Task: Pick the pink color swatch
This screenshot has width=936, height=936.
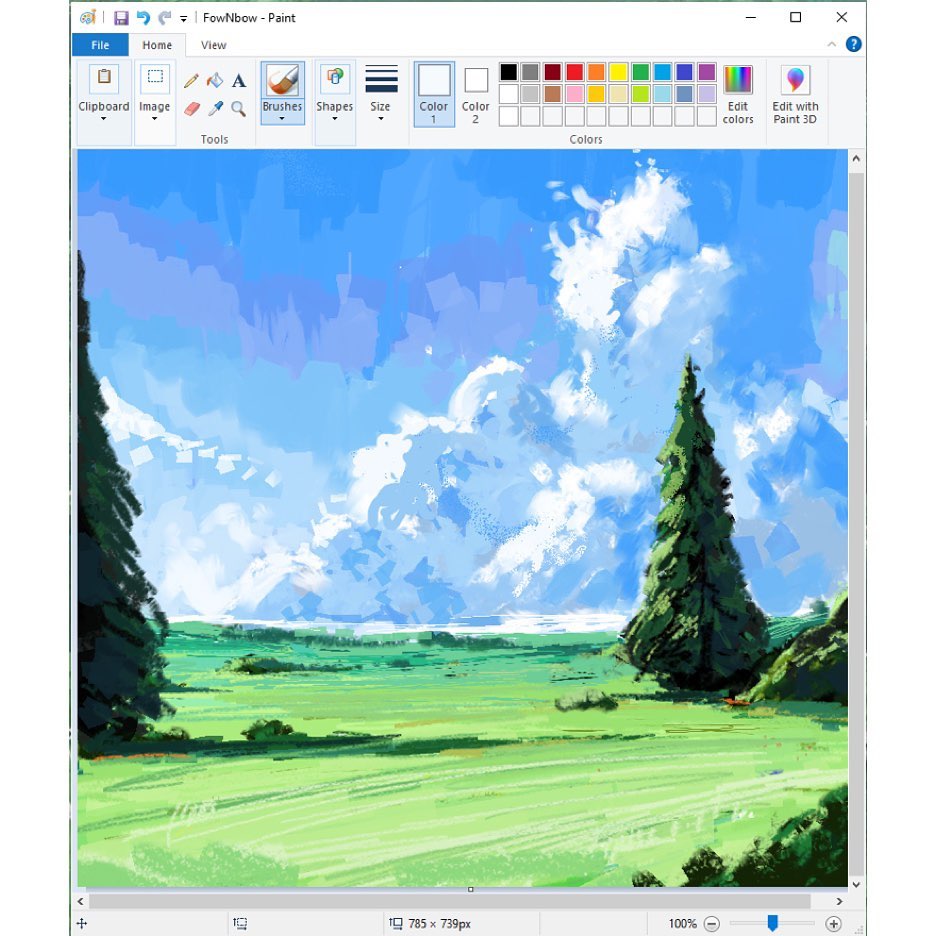Action: 574,94
